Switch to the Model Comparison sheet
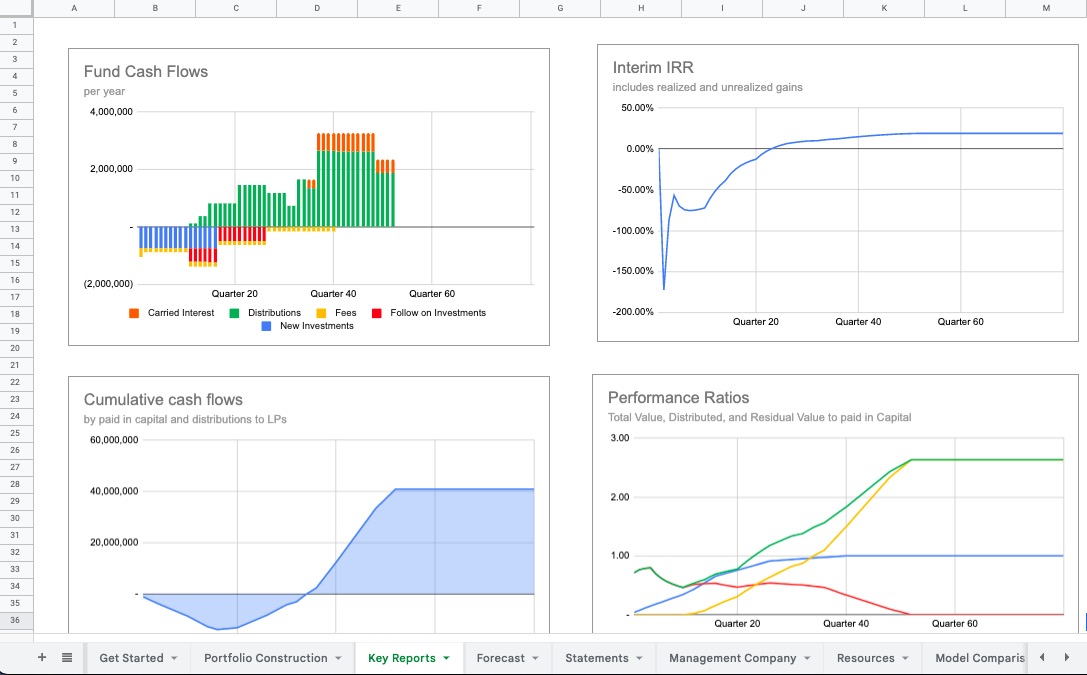This screenshot has width=1087, height=675. 980,658
